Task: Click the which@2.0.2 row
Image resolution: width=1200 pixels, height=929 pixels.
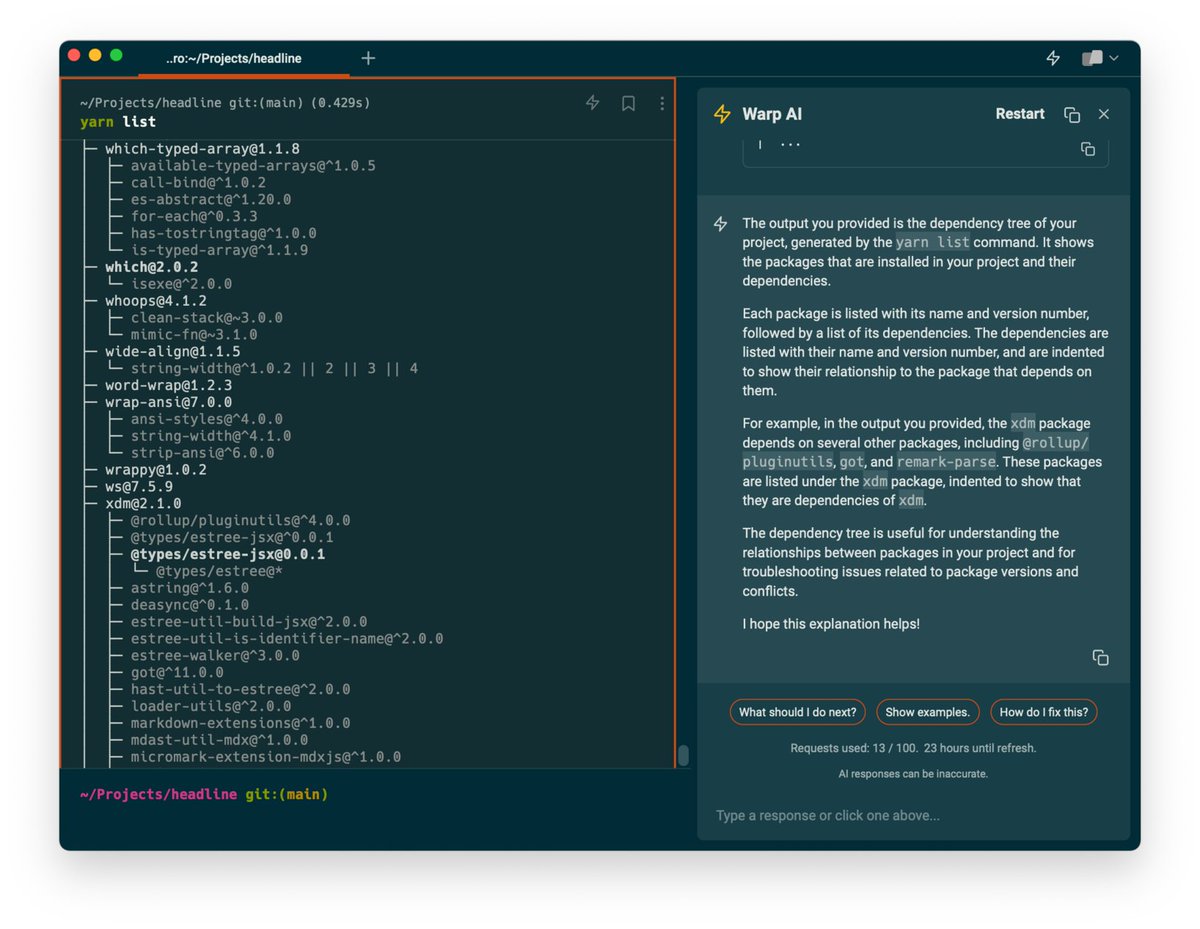Action: pos(152,267)
